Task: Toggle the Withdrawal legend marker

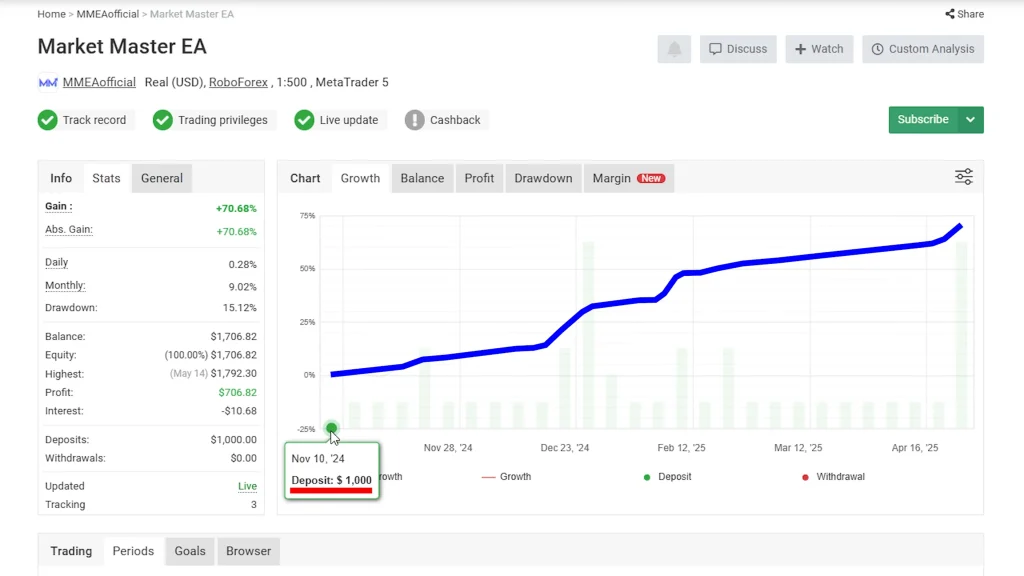Action: tap(806, 477)
